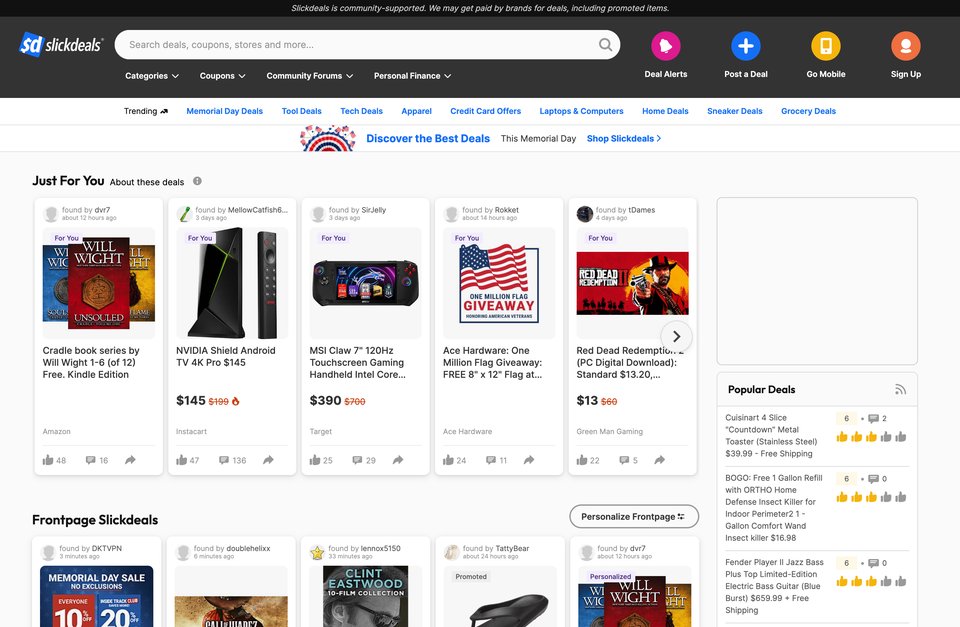
Task: Expand the Coupons dropdown
Action: coord(222,76)
